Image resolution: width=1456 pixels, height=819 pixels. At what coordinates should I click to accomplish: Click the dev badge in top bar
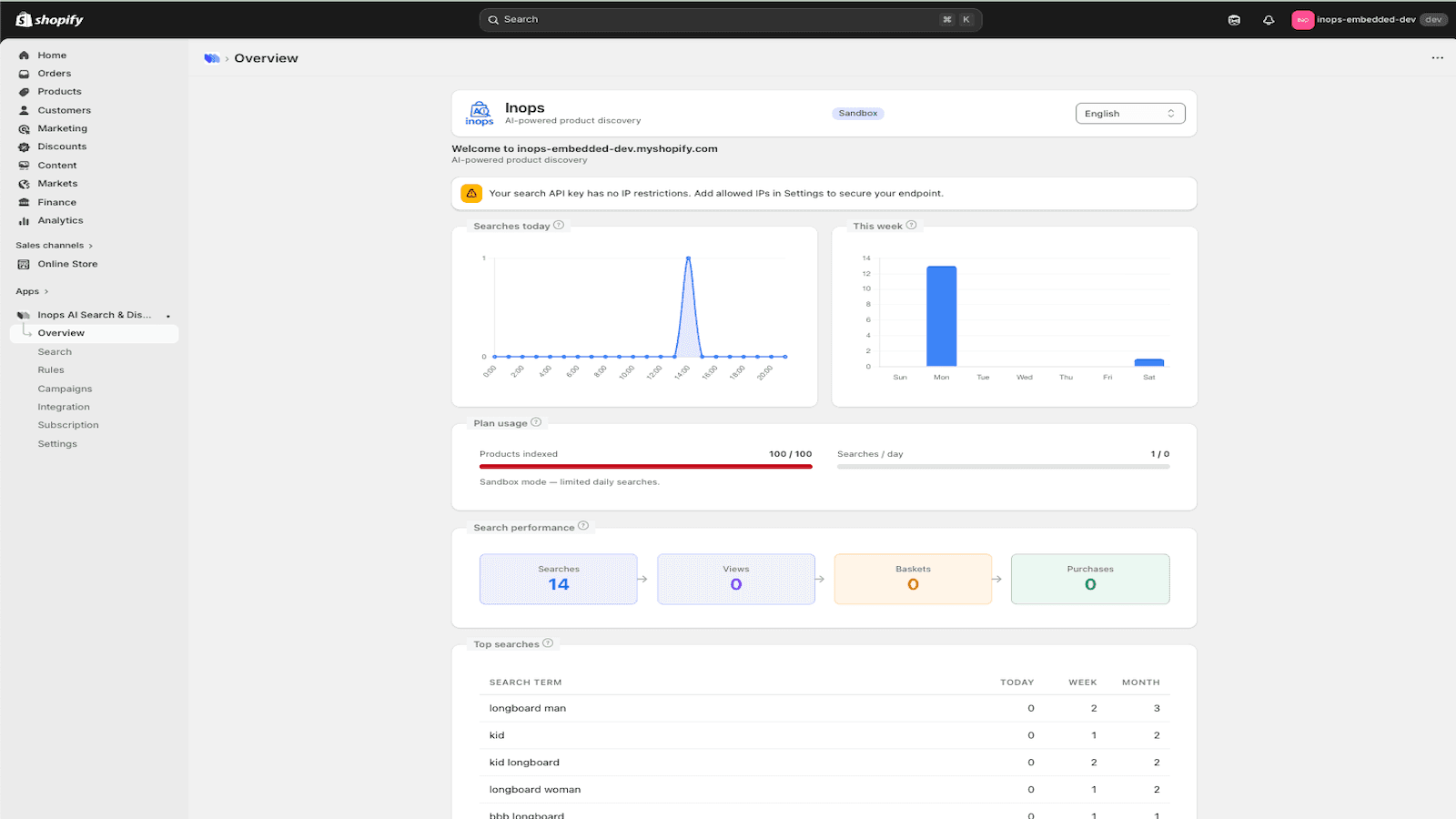point(1434,20)
